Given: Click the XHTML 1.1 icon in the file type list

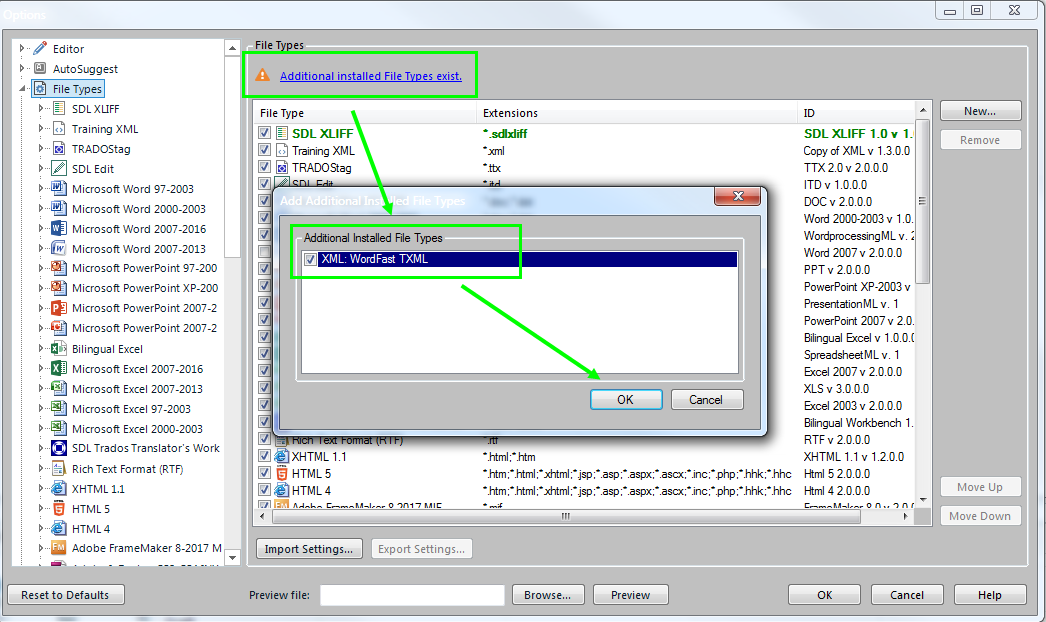Looking at the screenshot, I should [282, 456].
